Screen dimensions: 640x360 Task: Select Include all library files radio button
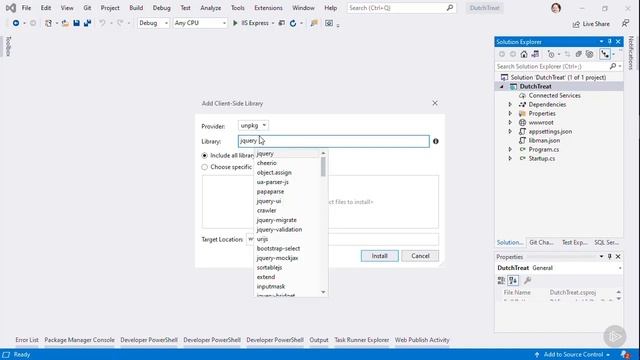(x=204, y=156)
